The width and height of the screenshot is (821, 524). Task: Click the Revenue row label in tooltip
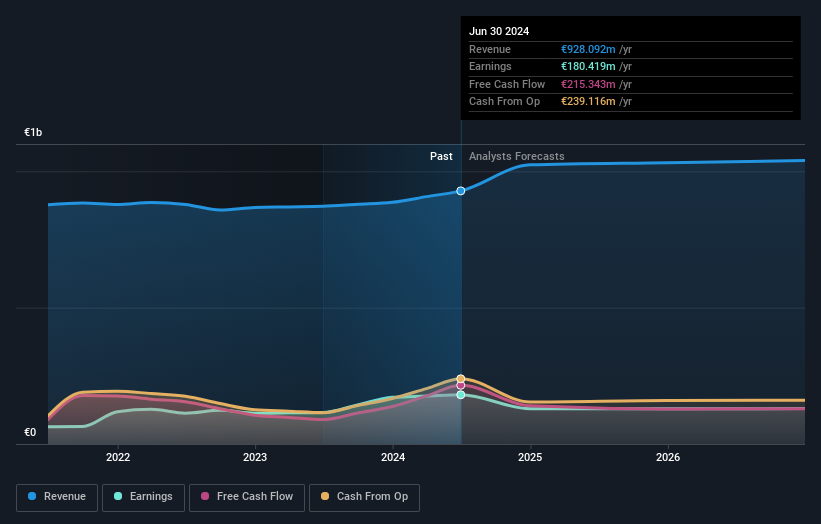[x=490, y=49]
